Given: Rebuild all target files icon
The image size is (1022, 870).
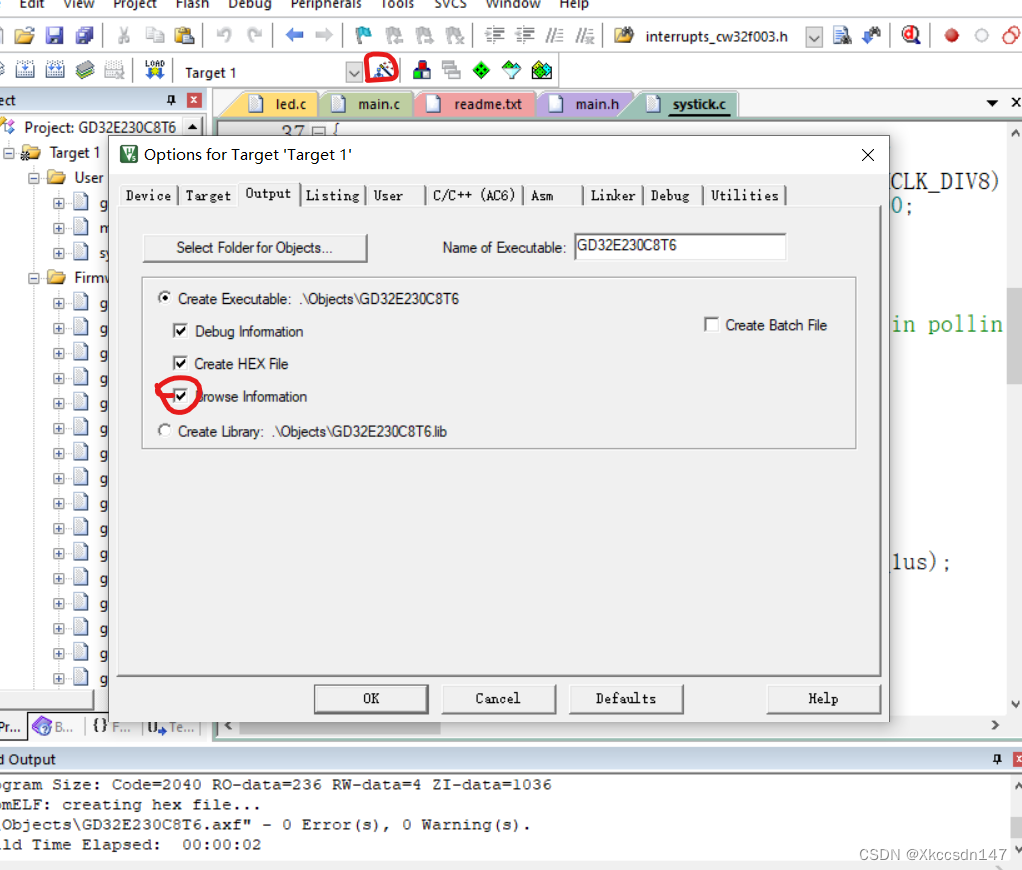Looking at the screenshot, I should [x=55, y=70].
